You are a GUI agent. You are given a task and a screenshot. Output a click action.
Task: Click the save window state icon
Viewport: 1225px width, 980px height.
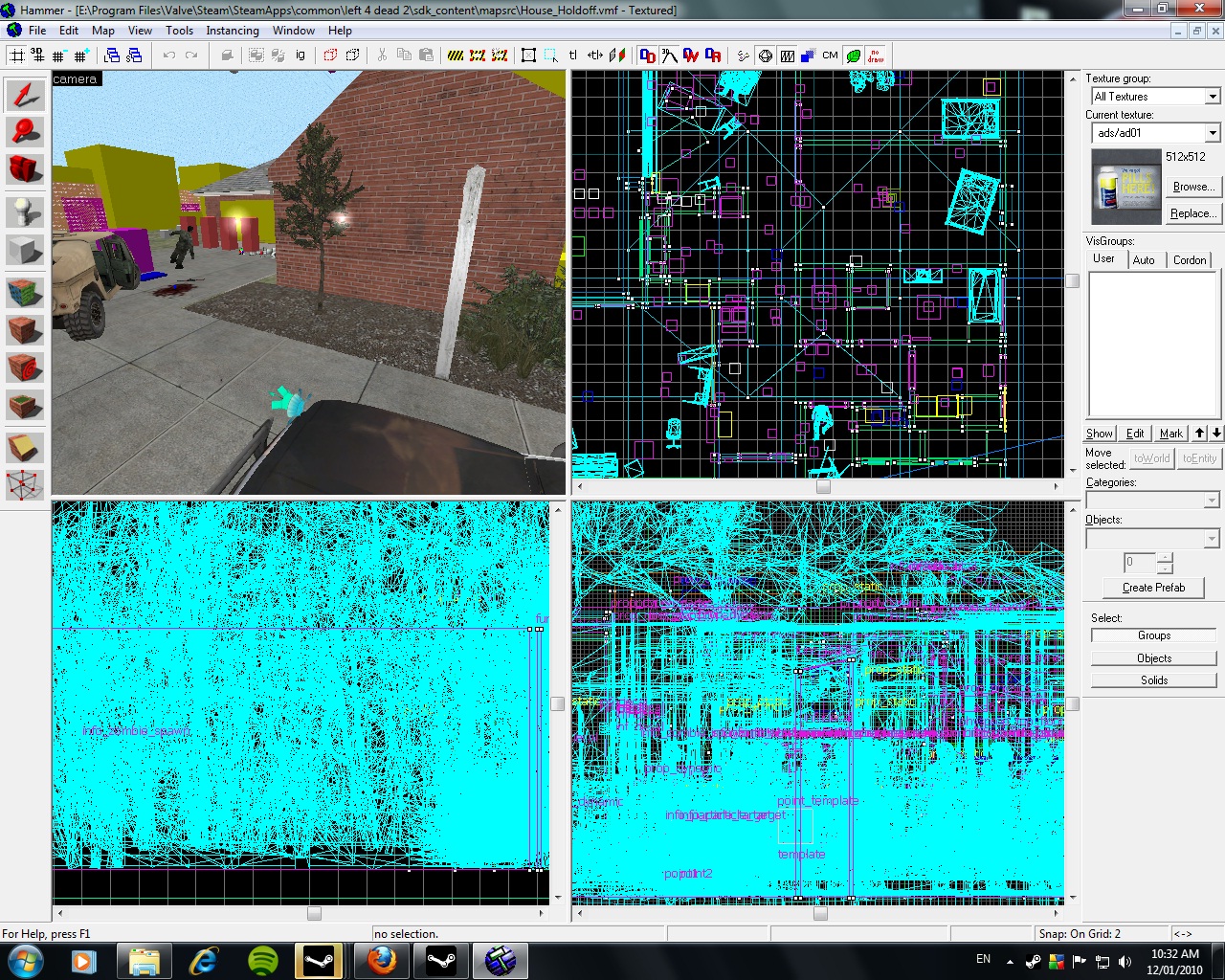(x=135, y=56)
